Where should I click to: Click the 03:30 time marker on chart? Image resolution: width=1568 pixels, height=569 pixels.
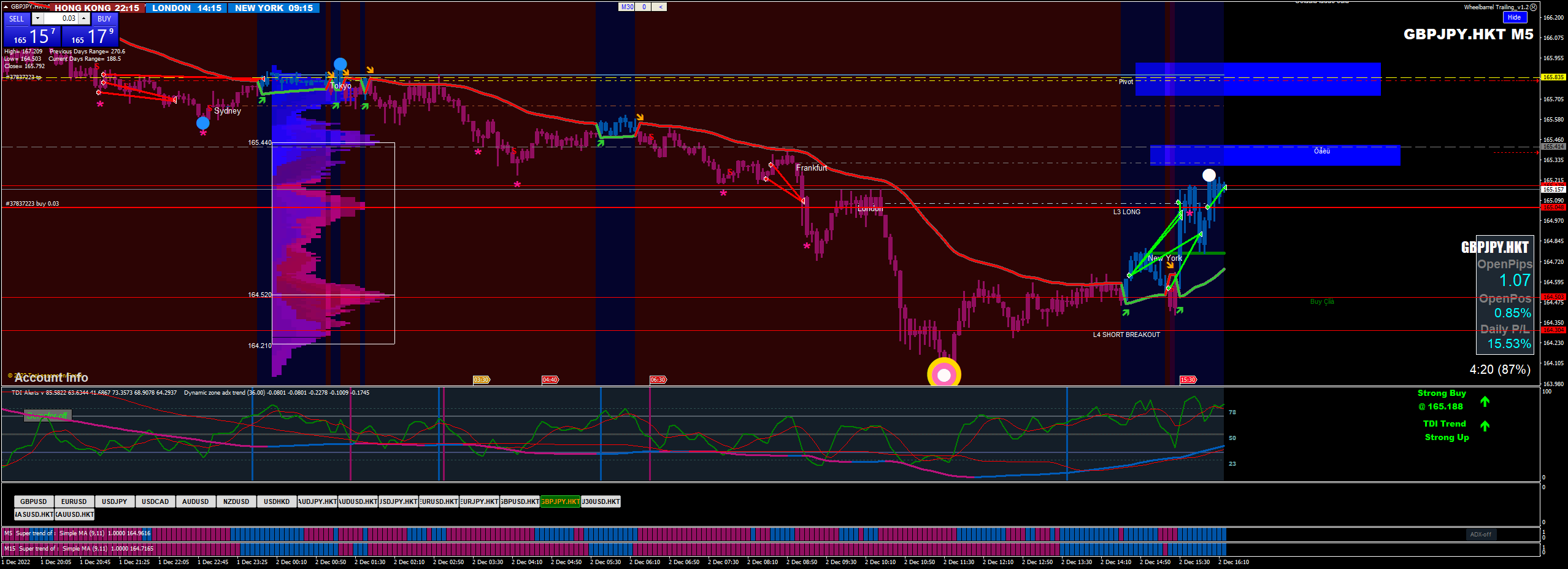click(x=482, y=380)
